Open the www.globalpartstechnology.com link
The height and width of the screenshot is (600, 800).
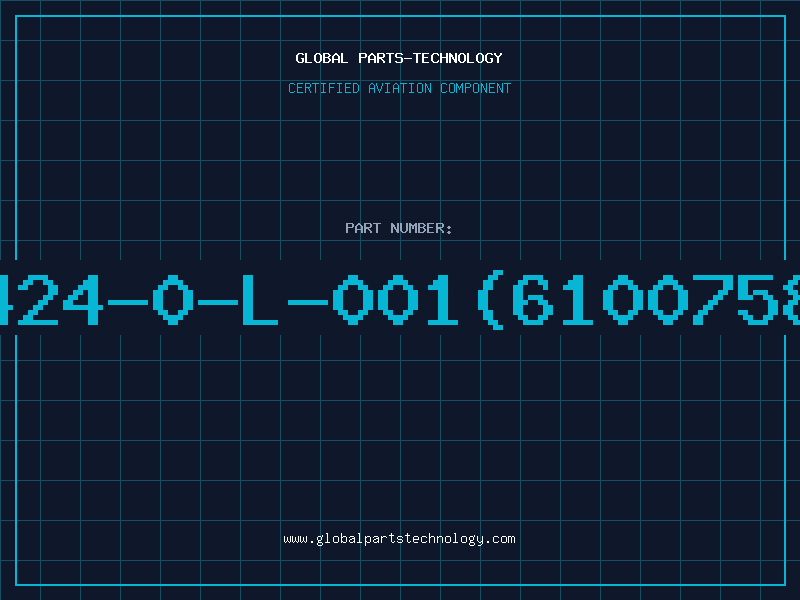(x=399, y=539)
